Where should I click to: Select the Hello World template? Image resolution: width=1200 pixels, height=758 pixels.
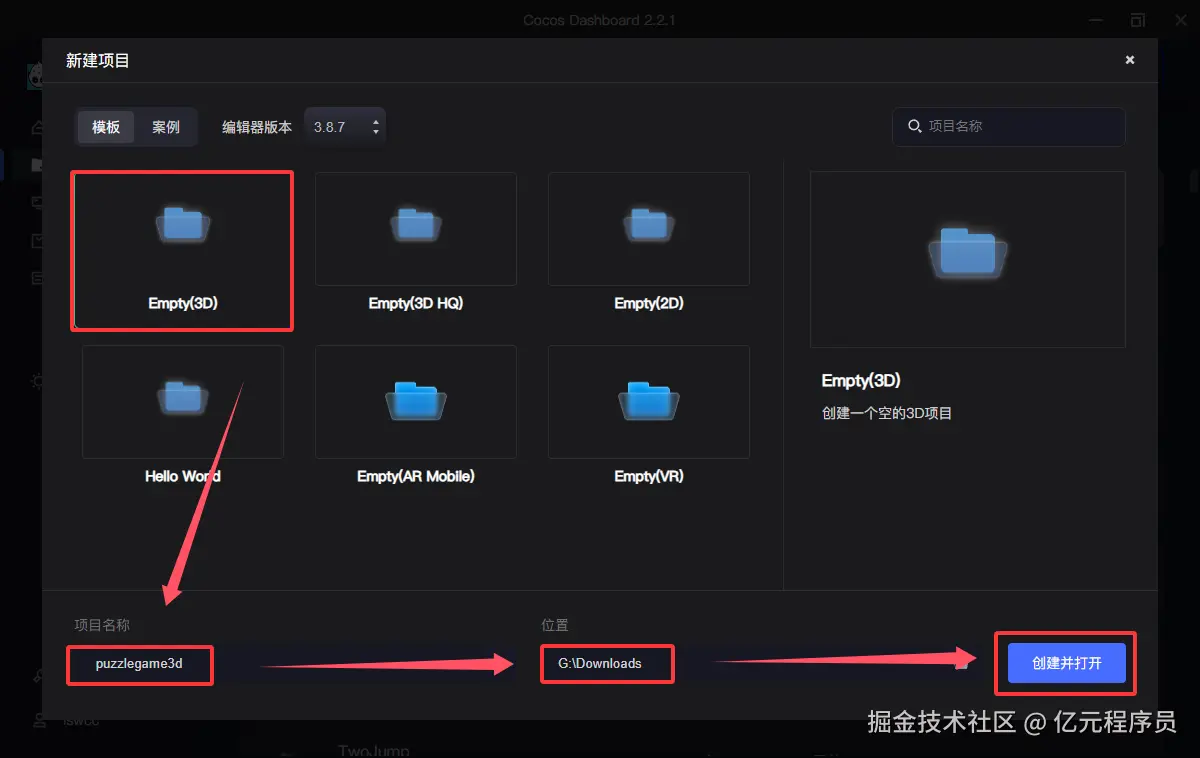coord(183,417)
